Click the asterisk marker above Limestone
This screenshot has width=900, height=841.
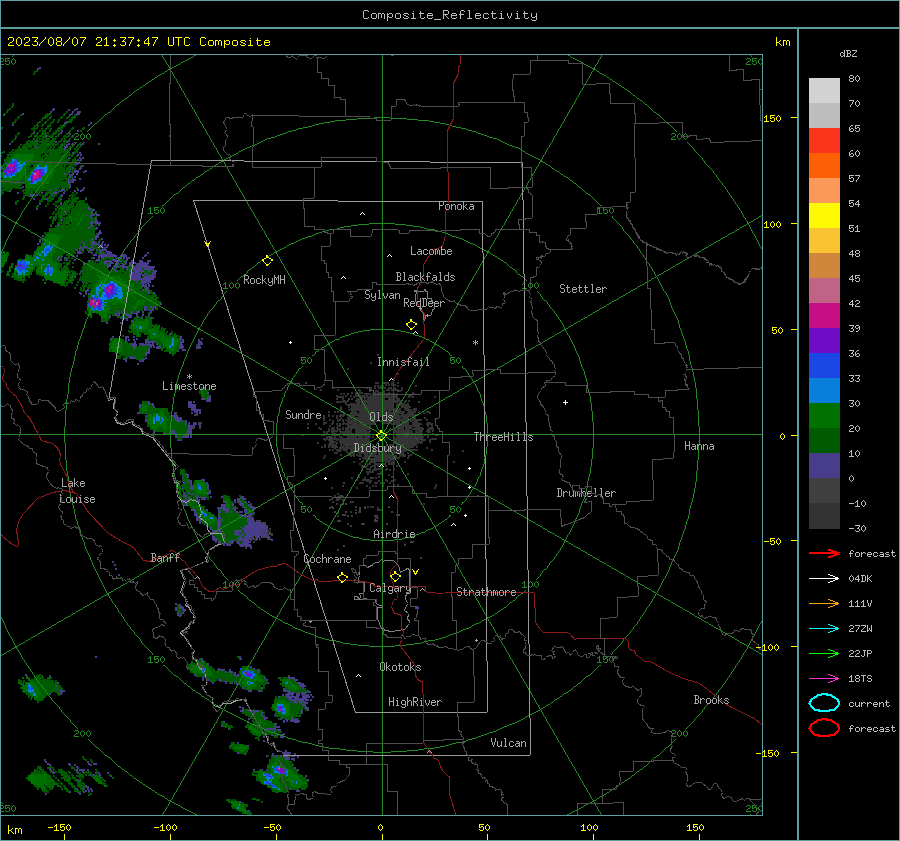click(x=189, y=377)
